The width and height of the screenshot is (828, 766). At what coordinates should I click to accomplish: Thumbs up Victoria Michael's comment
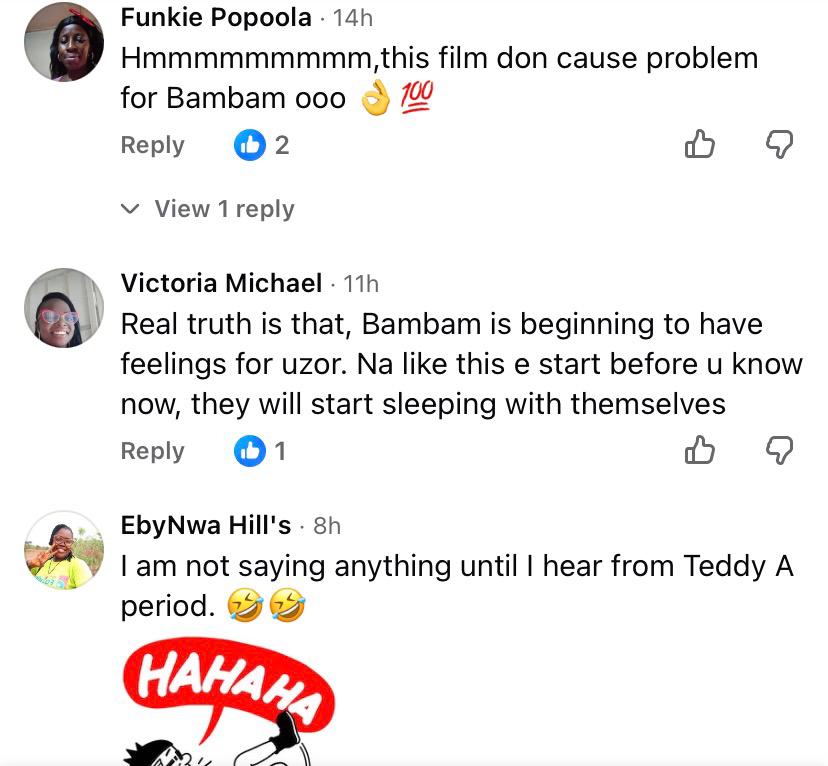click(700, 451)
